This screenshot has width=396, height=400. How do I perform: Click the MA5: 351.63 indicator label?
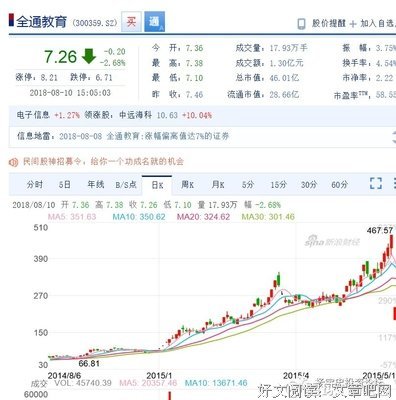pos(72,217)
